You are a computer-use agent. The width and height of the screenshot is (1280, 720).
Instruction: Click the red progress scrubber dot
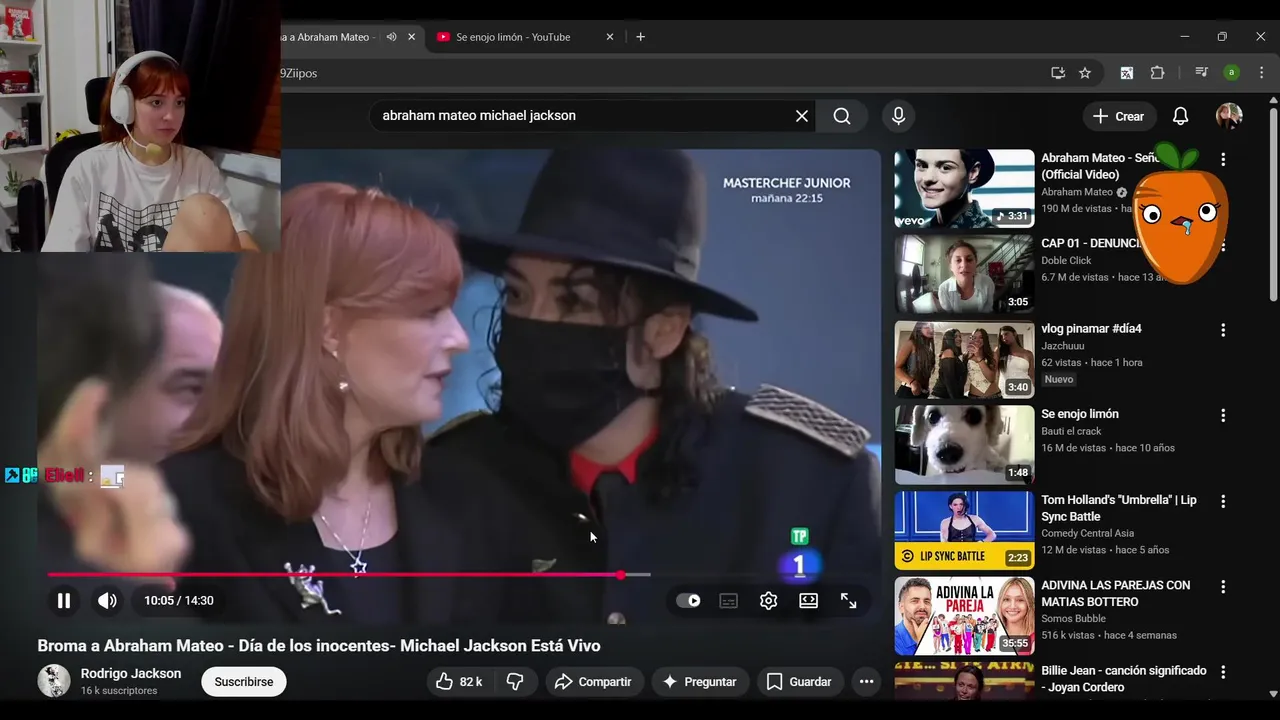pos(621,575)
